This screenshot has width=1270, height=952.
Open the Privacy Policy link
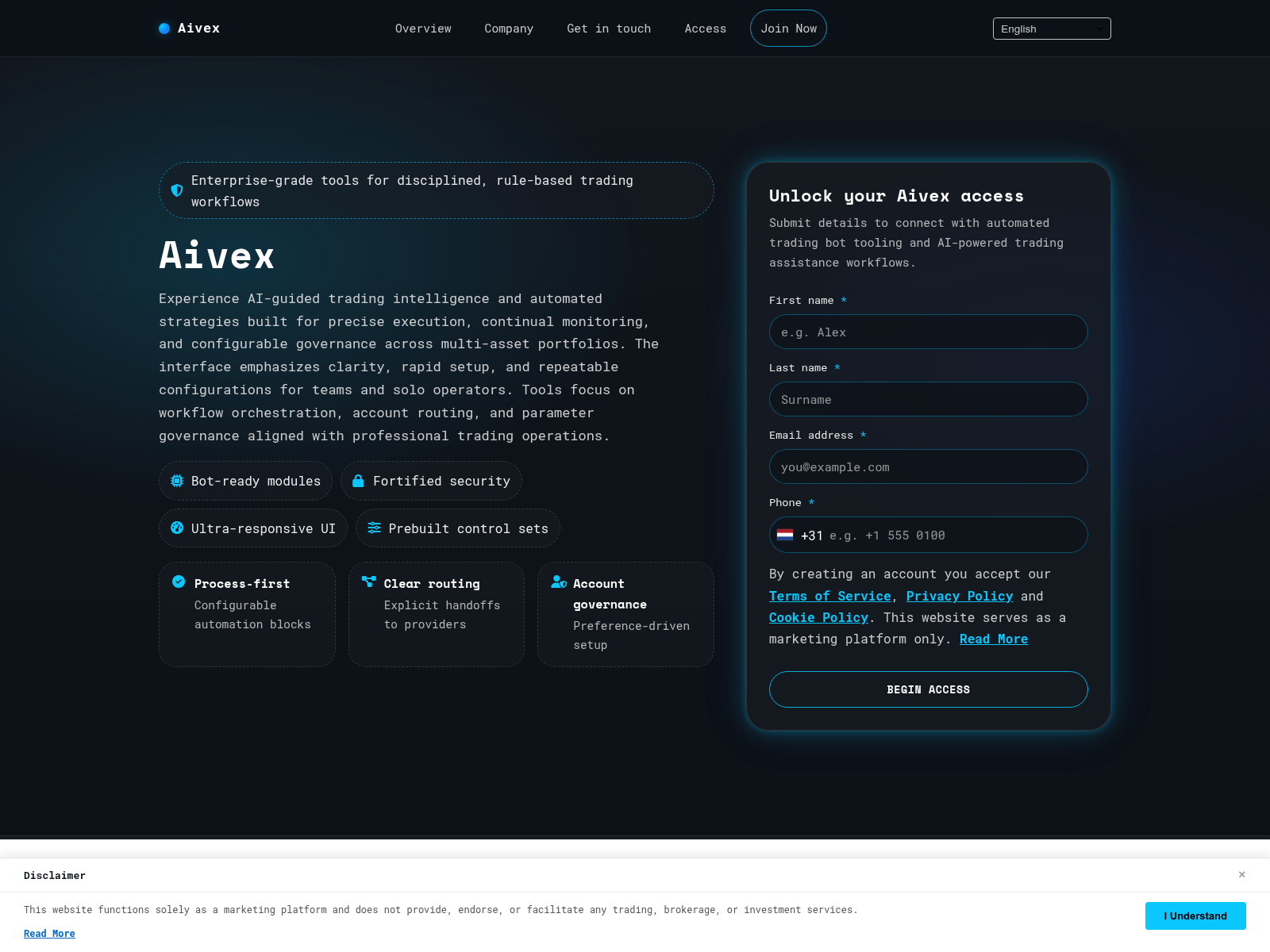point(960,596)
